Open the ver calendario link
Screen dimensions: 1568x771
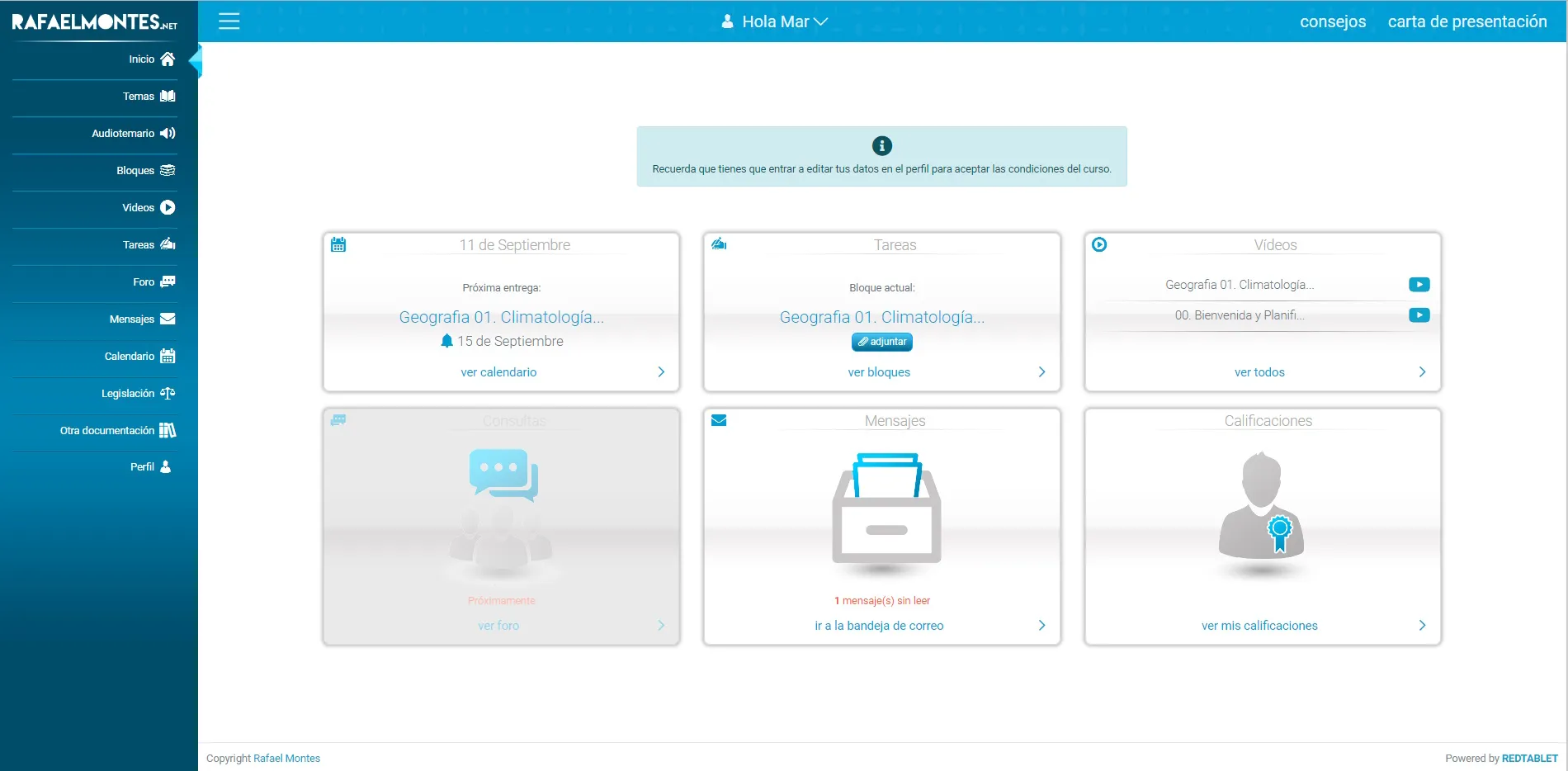[x=498, y=372]
